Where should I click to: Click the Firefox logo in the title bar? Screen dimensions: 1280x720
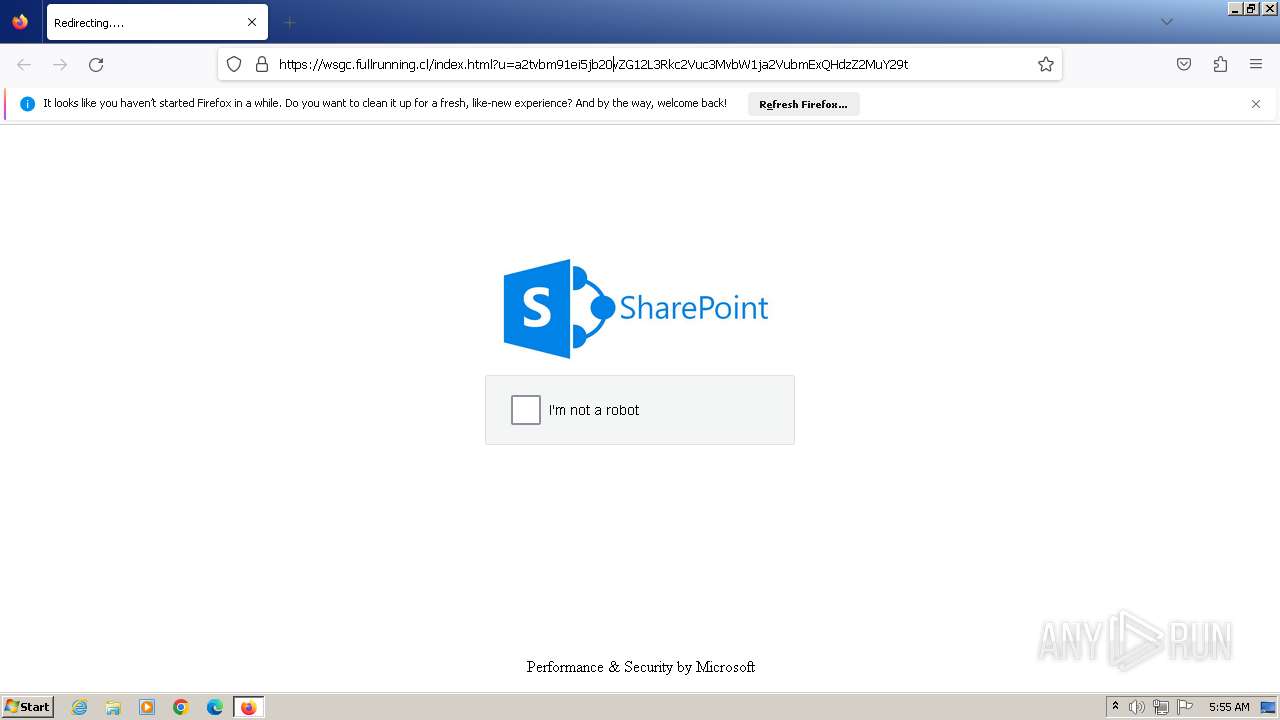[x=20, y=22]
